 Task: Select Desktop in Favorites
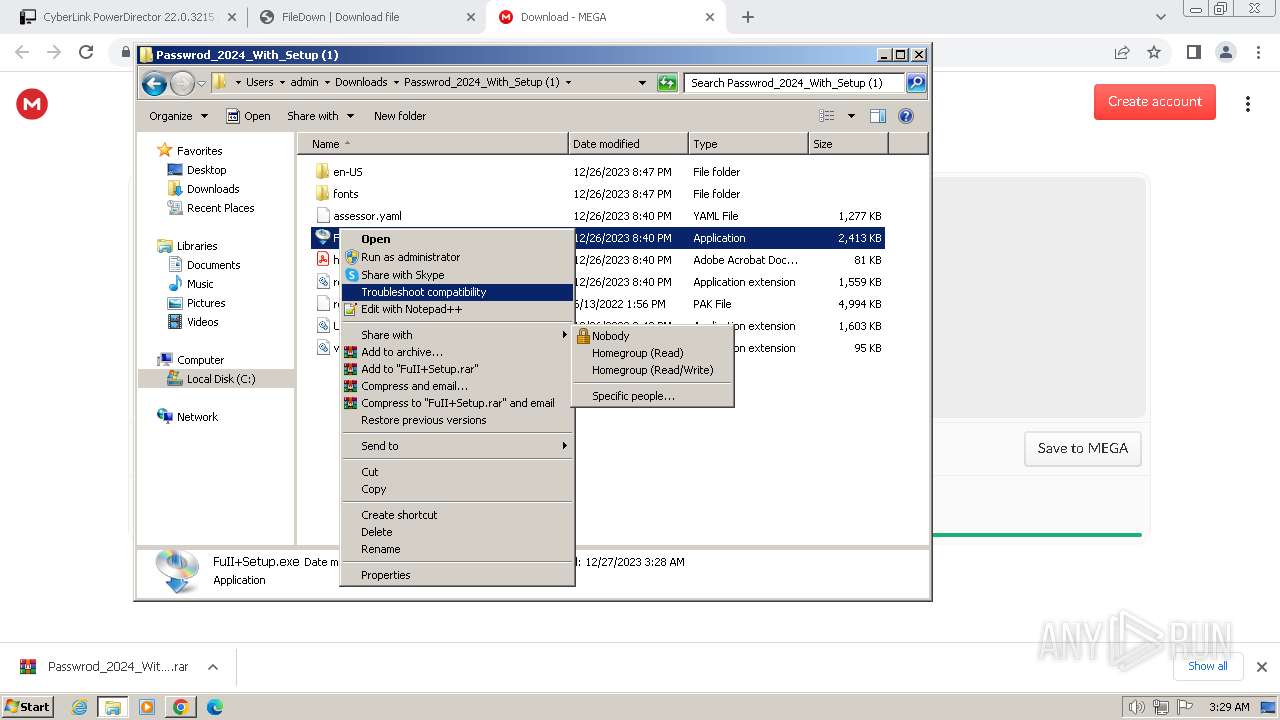(206, 170)
